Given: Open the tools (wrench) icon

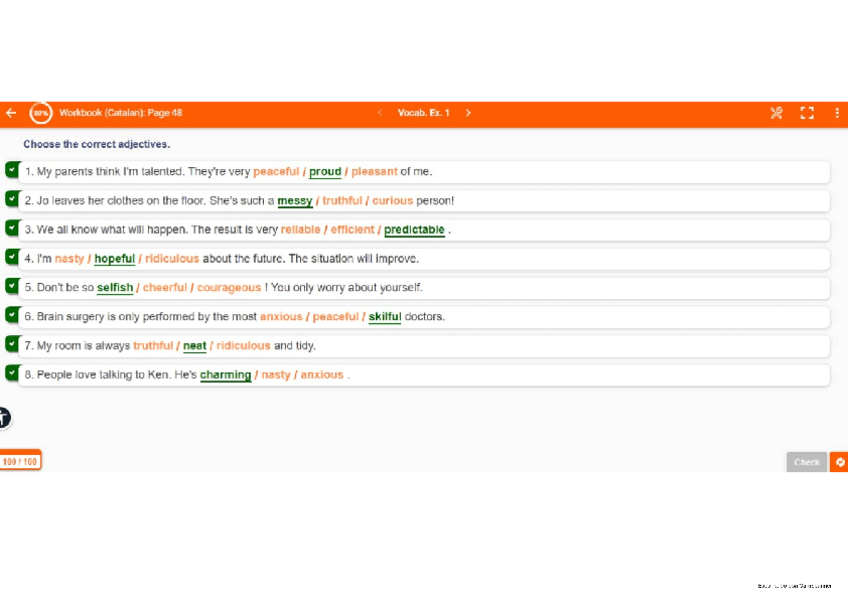Looking at the screenshot, I should coord(776,113).
